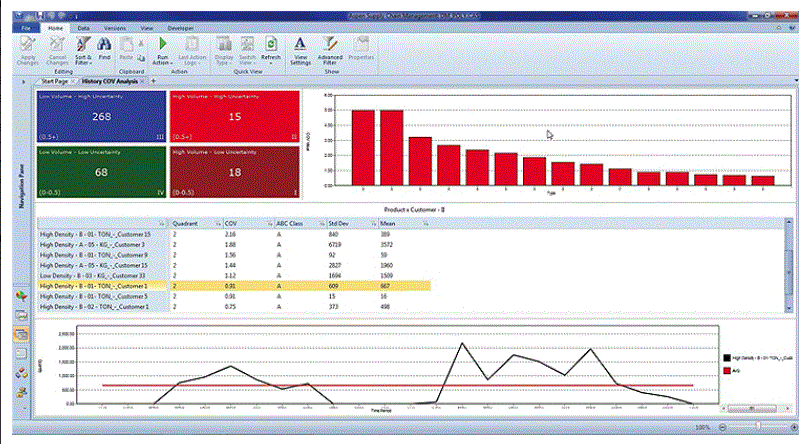Add a new tab with plus button

tap(153, 81)
